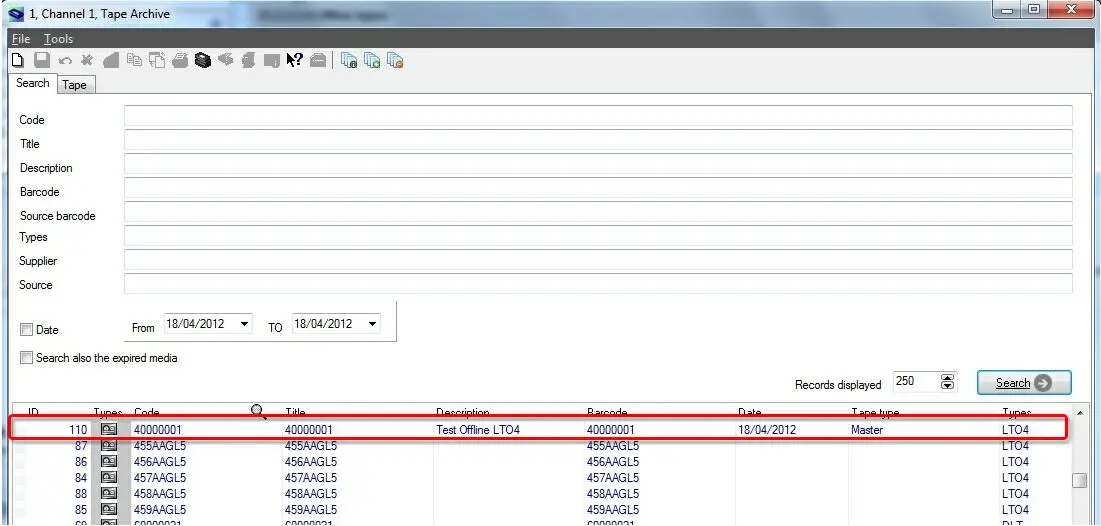
Task: Click the tape type icon in row 110
Action: pos(109,430)
